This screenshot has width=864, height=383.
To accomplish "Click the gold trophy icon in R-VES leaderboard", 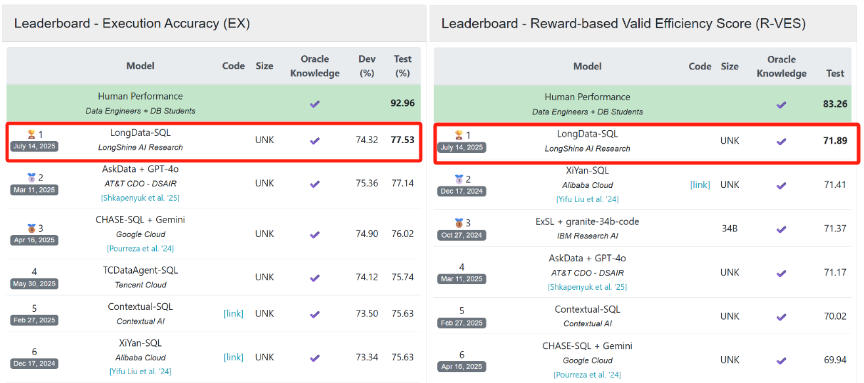I will tap(457, 135).
